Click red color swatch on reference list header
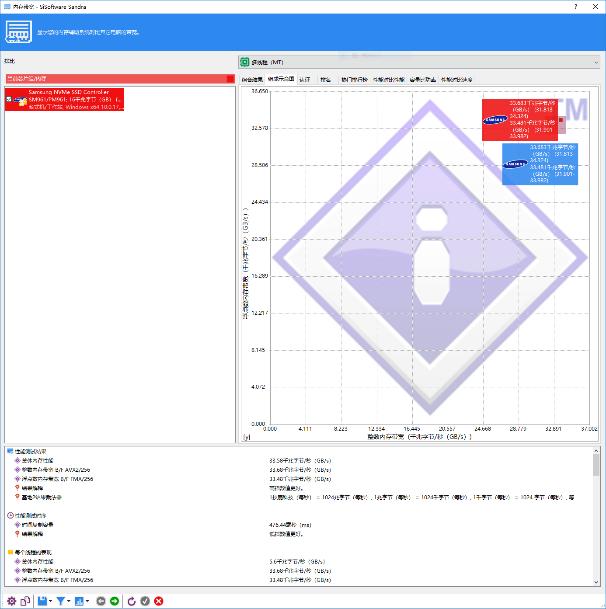 tap(230, 78)
